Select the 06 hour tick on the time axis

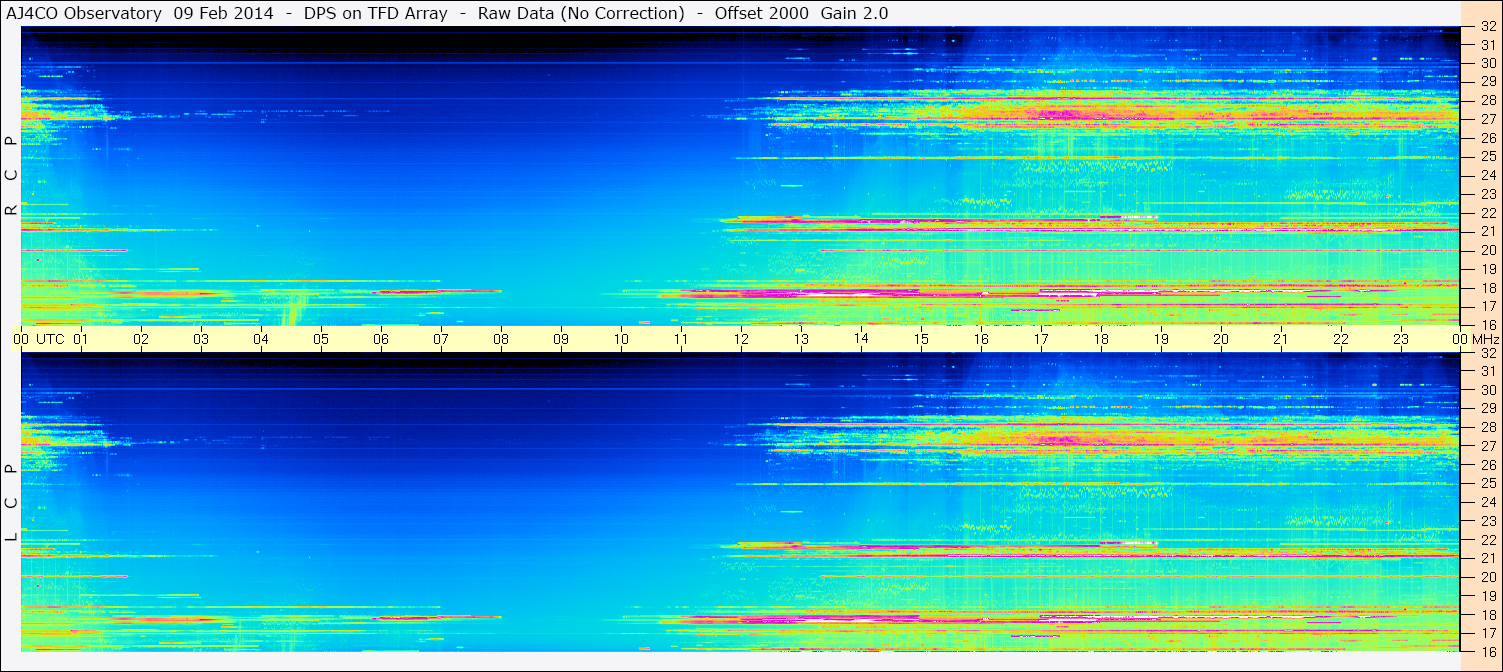[x=381, y=339]
